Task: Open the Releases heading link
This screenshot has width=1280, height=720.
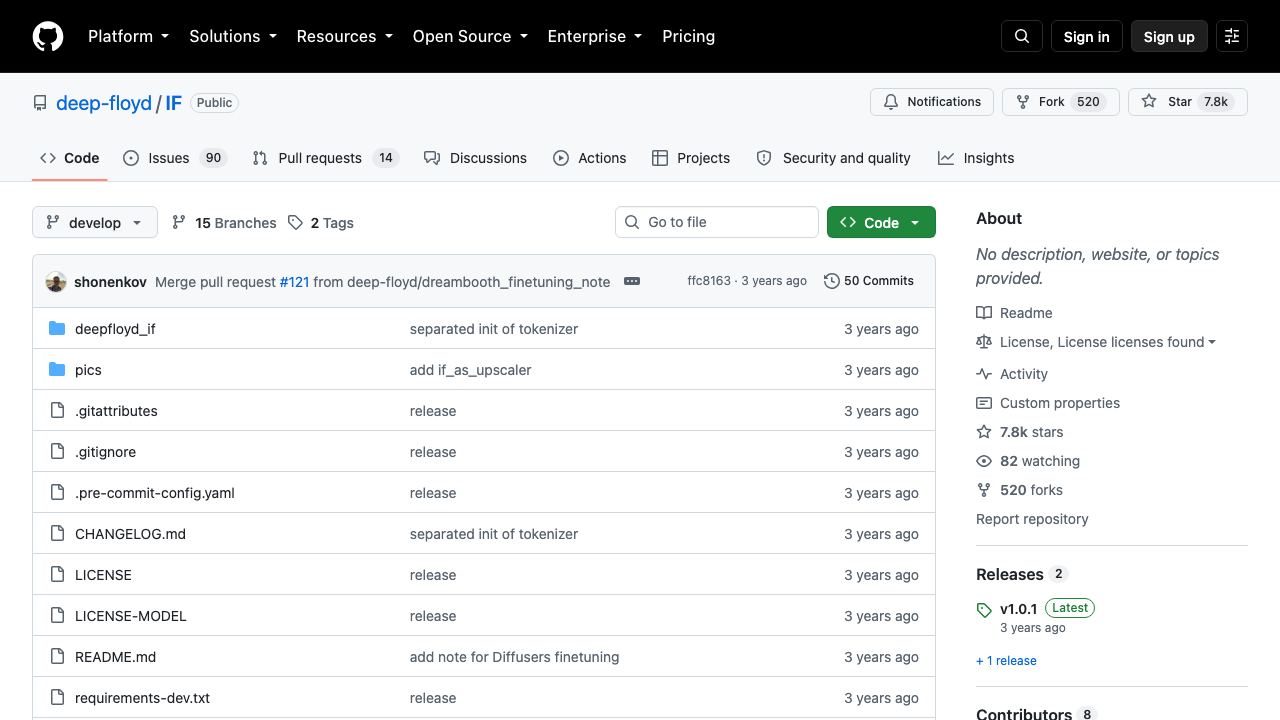Action: tap(1010, 574)
